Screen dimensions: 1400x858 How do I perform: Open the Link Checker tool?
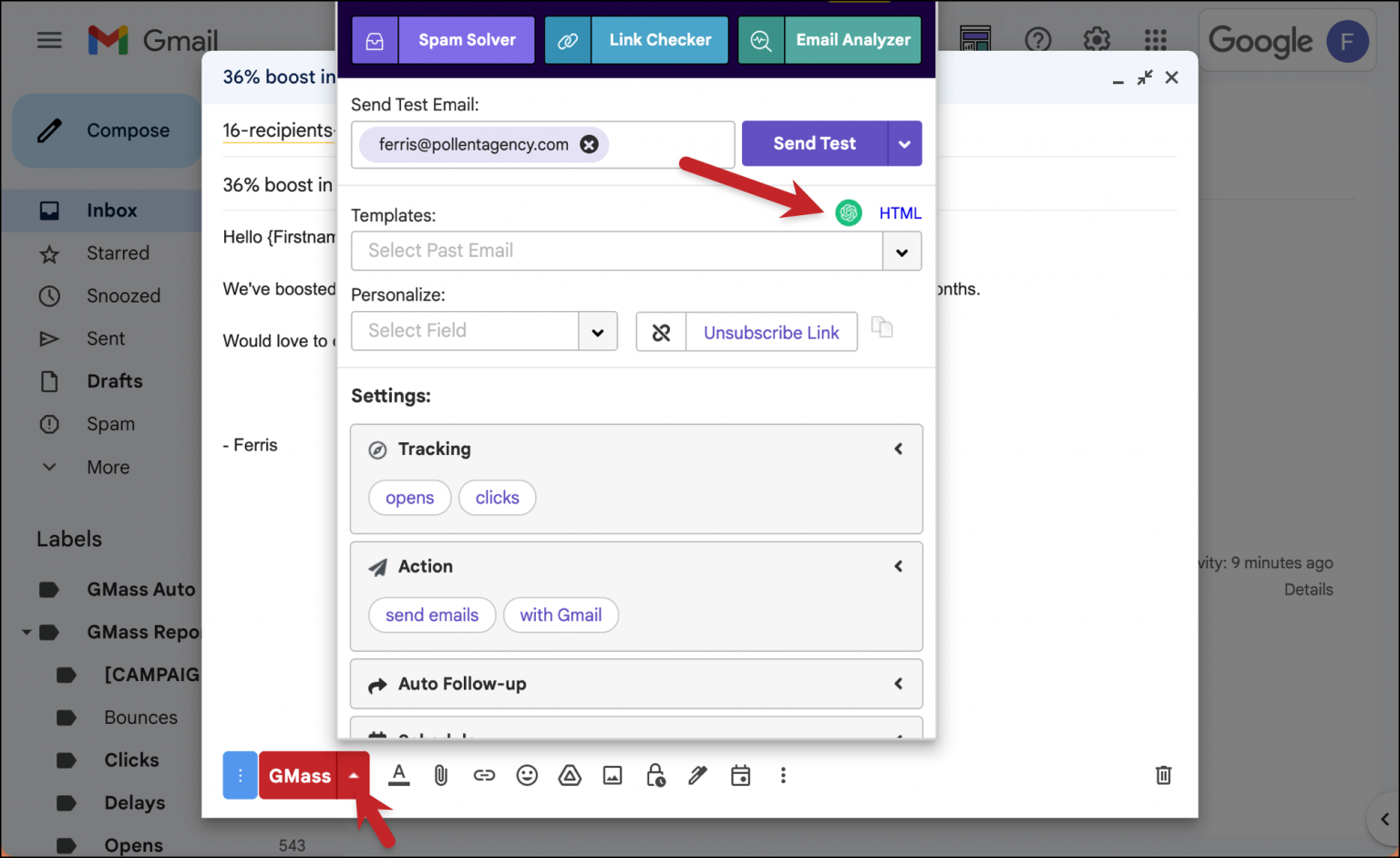click(x=659, y=40)
